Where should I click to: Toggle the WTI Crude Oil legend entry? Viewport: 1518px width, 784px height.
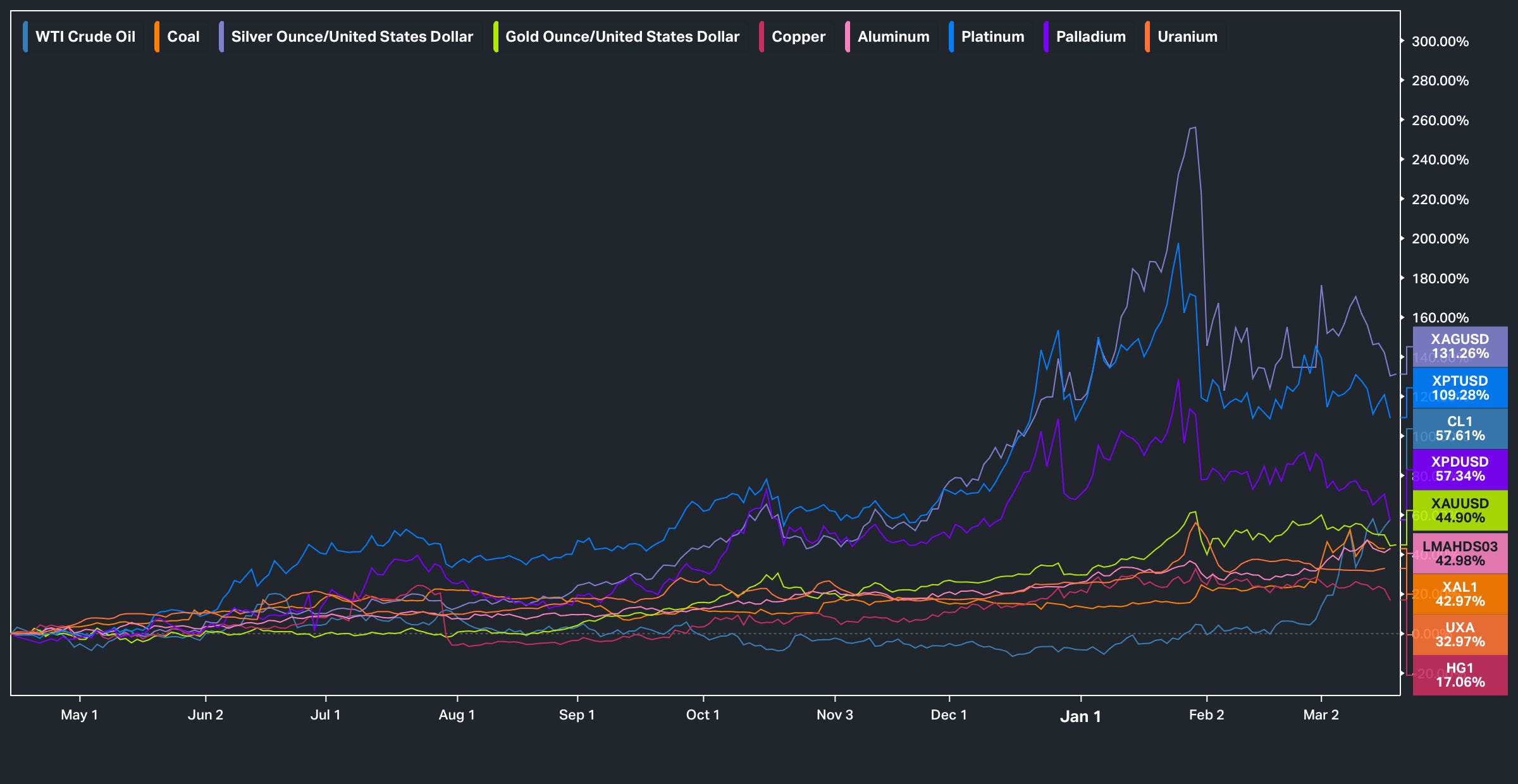click(x=85, y=37)
